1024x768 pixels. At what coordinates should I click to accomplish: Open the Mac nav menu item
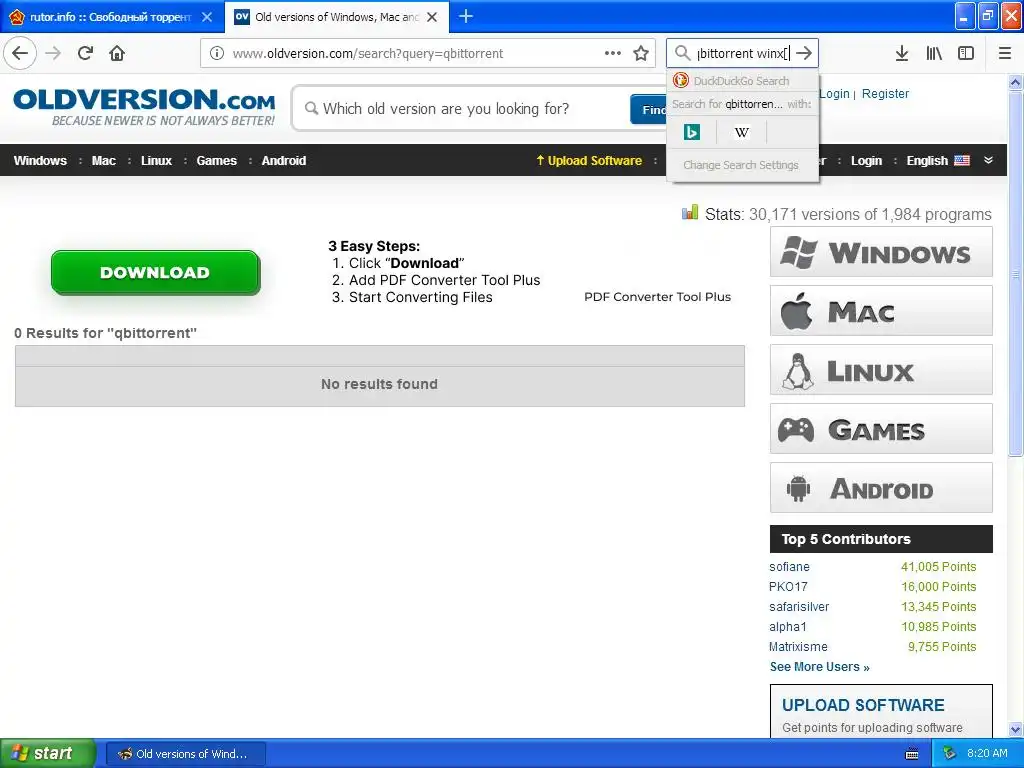(x=103, y=161)
